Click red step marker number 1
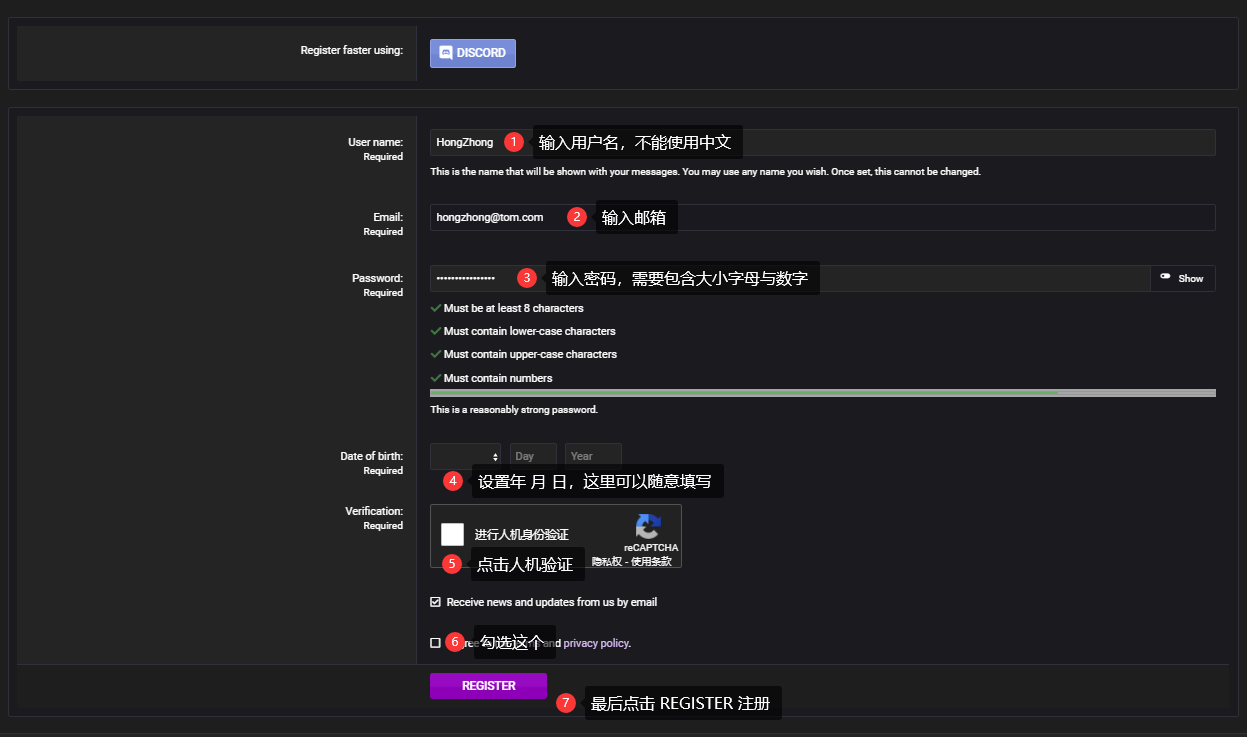 coord(514,142)
